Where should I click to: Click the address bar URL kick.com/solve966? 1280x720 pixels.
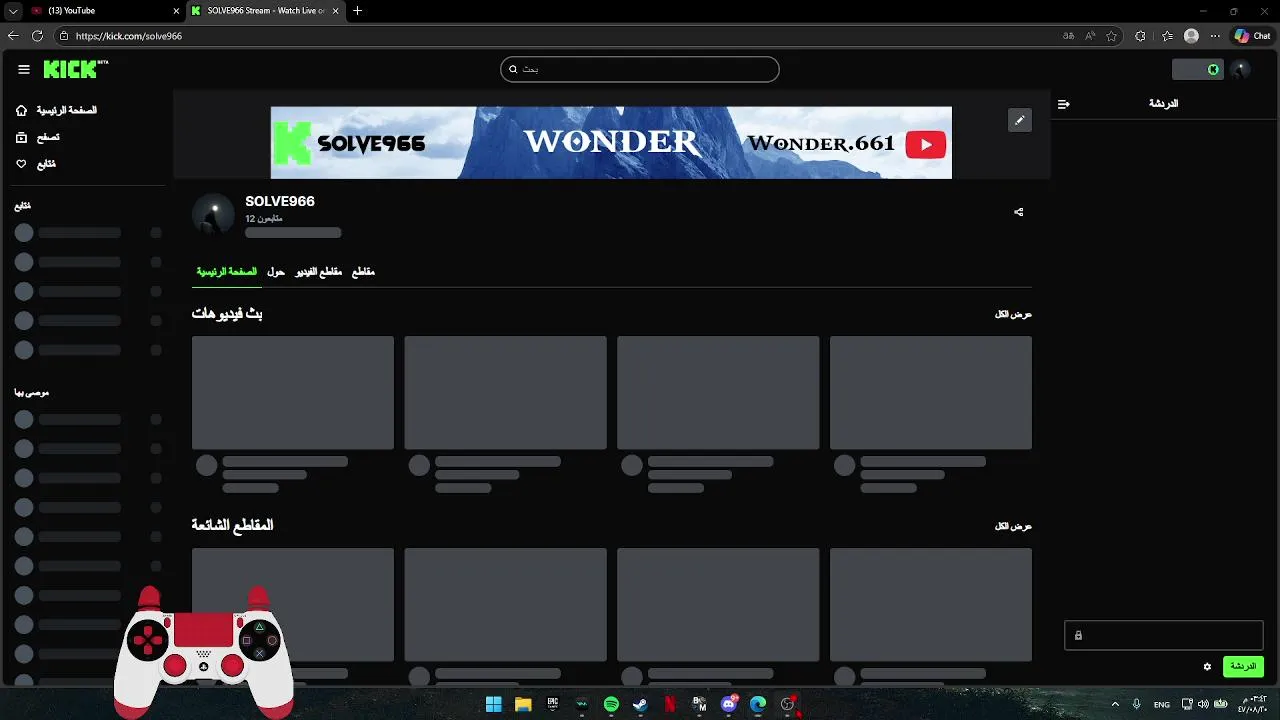[129, 36]
